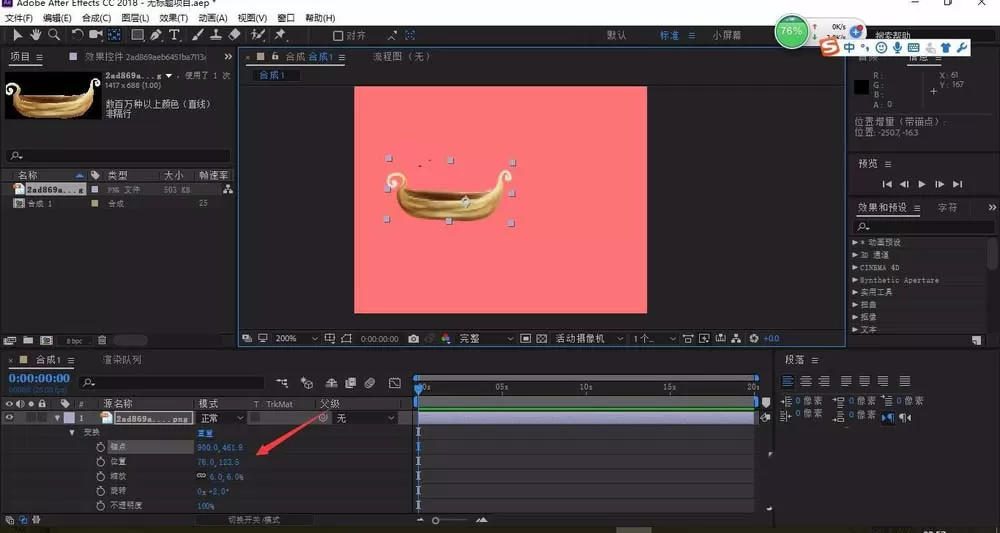Click the 重置 transform reset link

205,433
